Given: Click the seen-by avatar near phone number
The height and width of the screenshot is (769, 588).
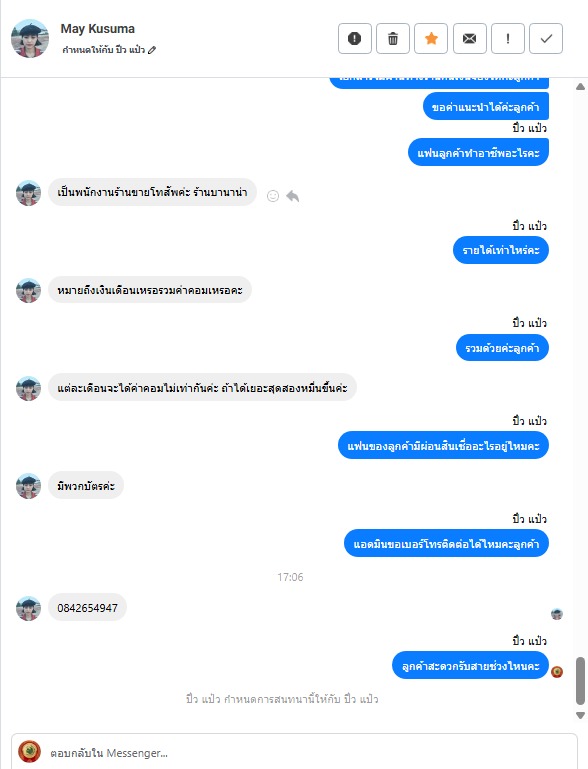Looking at the screenshot, I should click(557, 614).
